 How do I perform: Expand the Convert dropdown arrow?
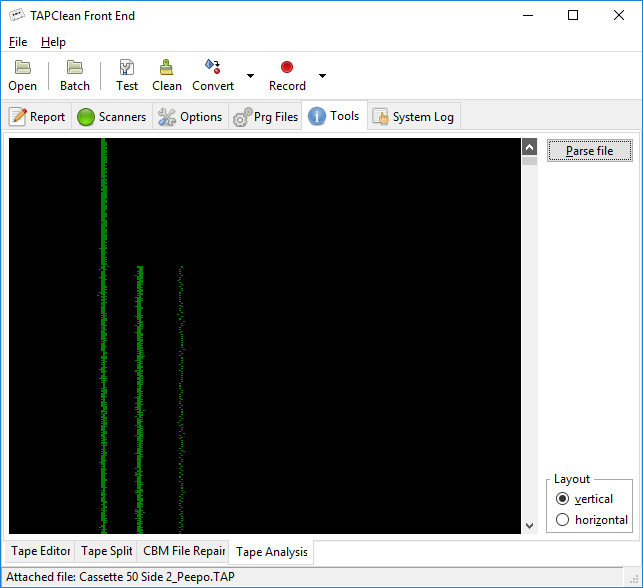(250, 76)
